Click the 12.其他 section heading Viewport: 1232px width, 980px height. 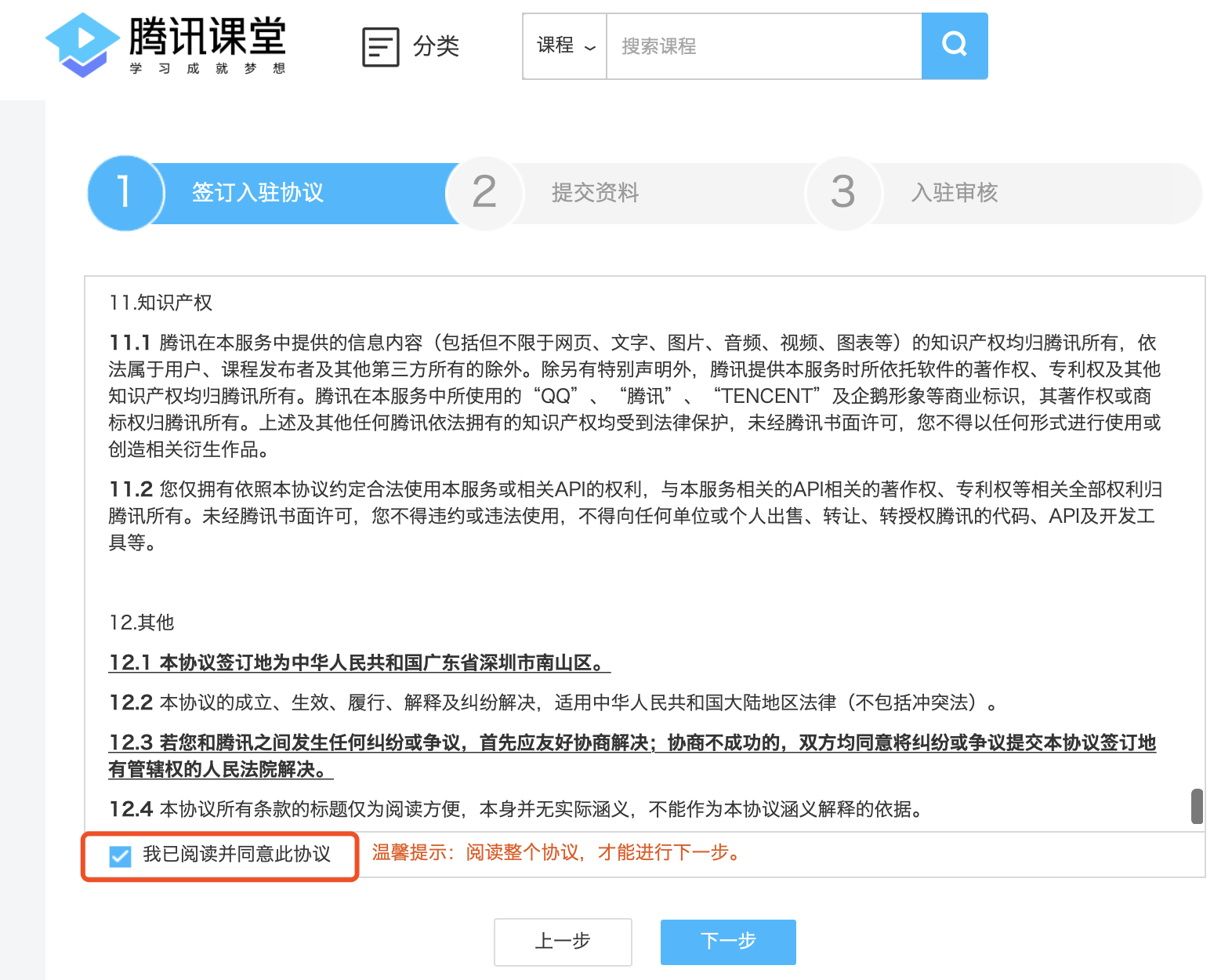(142, 622)
